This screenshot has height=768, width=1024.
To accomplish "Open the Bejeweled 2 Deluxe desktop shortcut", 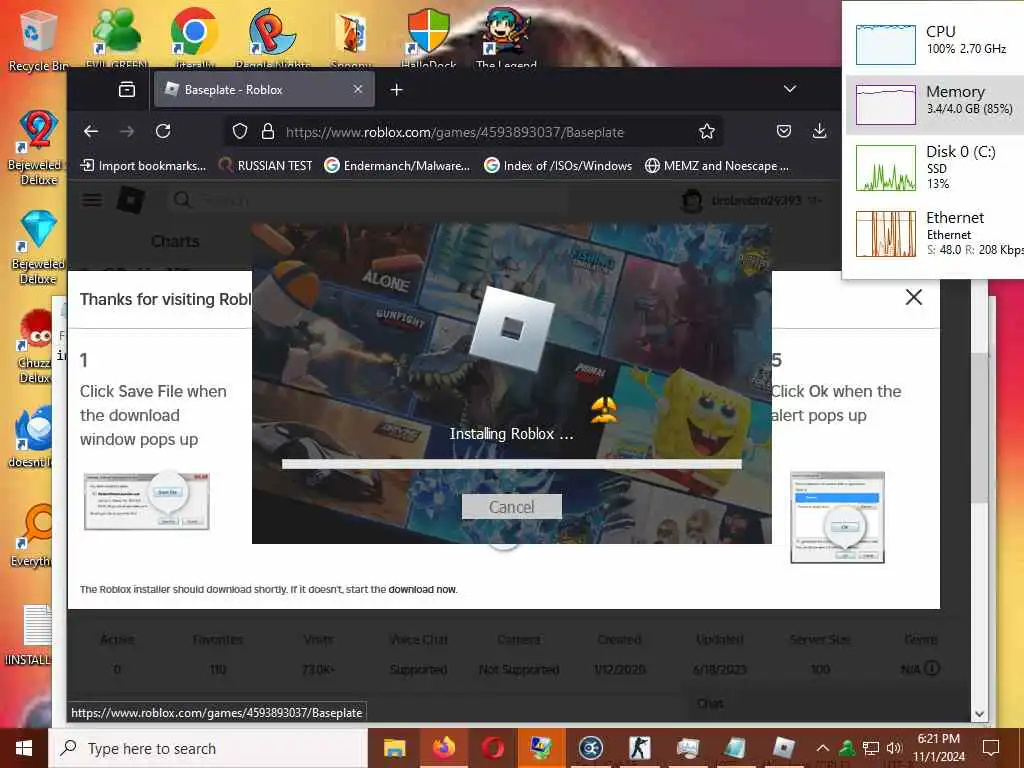I will (38, 148).
